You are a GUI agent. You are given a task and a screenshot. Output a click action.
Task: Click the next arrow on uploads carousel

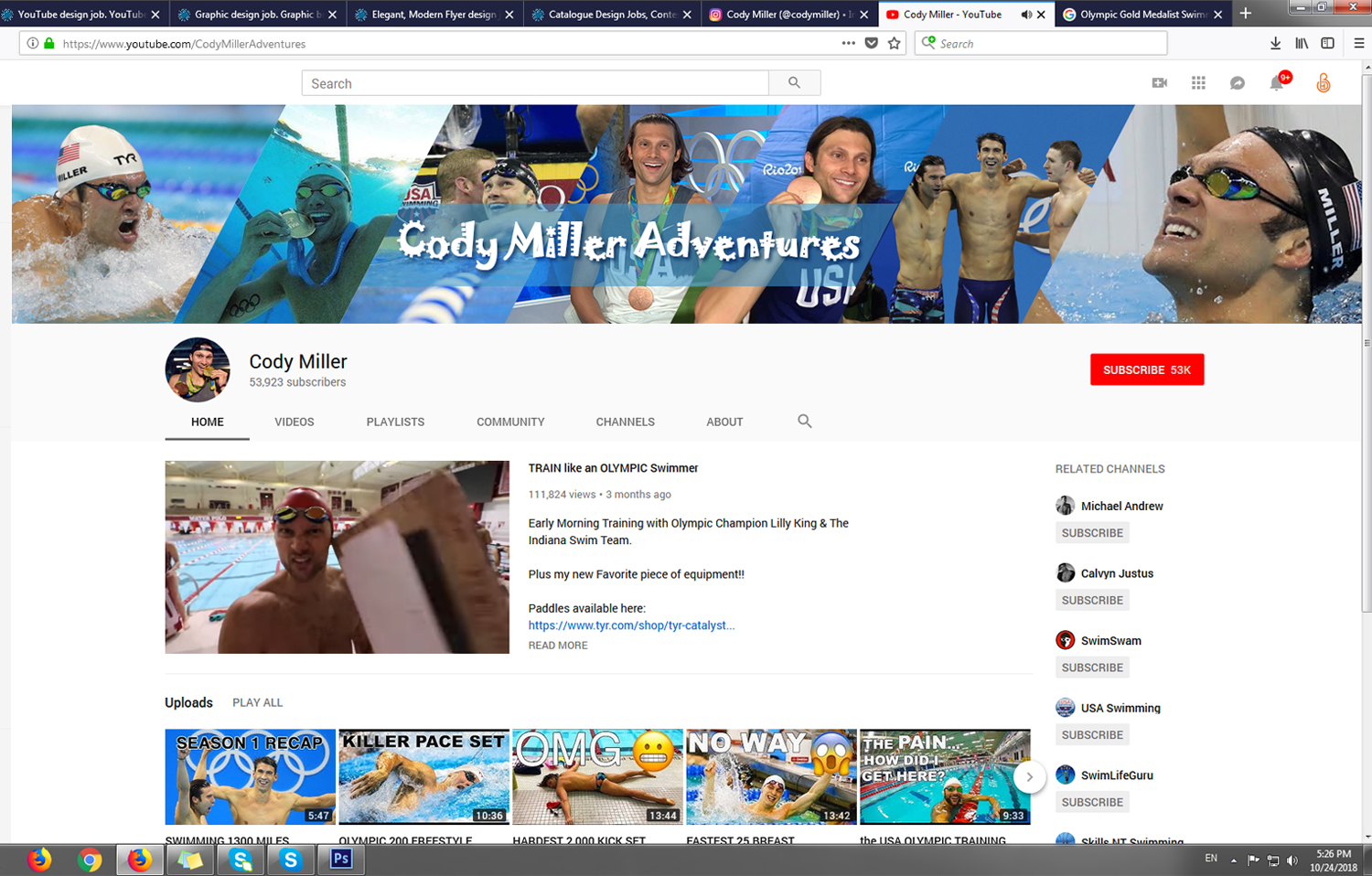coord(1030,776)
